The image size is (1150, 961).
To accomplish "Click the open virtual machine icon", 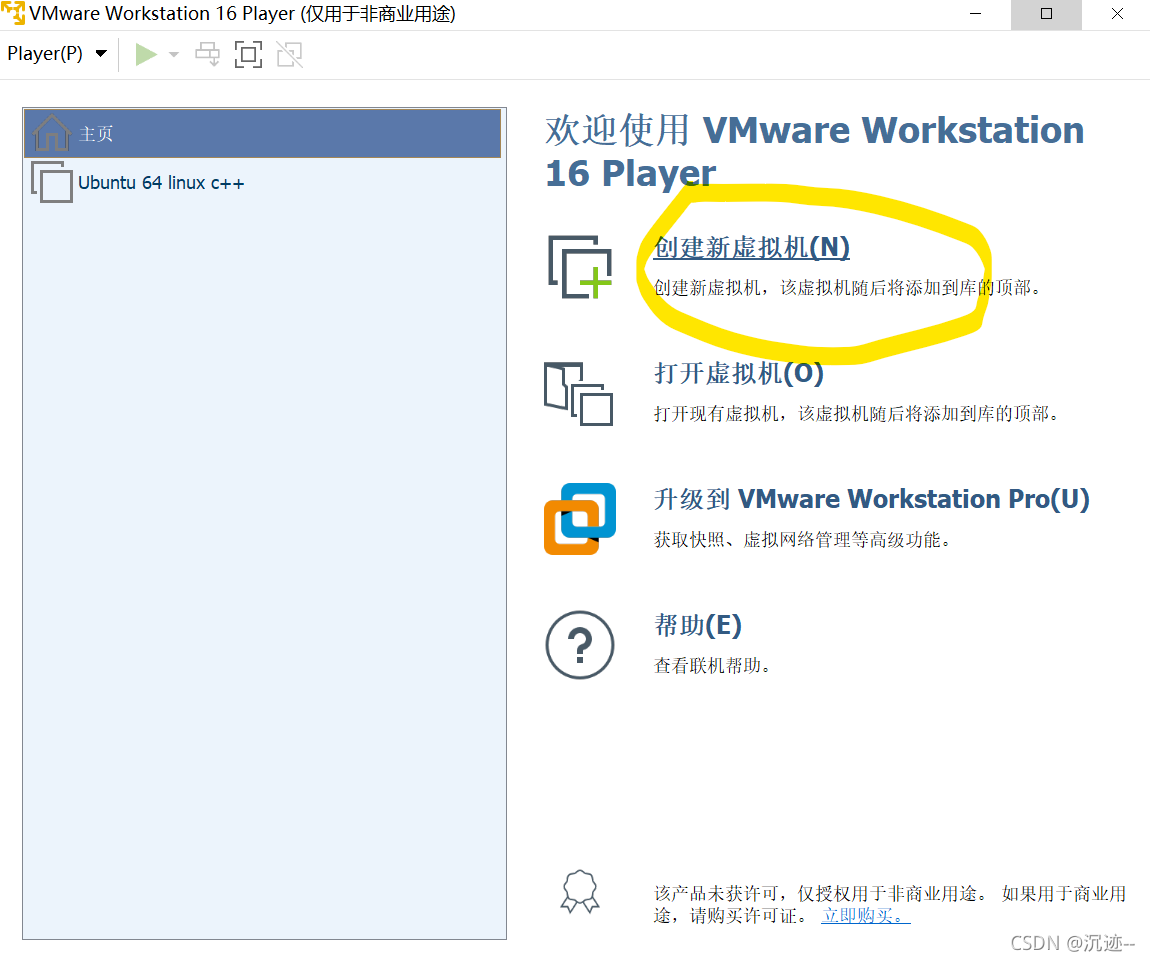I will pyautogui.click(x=579, y=394).
